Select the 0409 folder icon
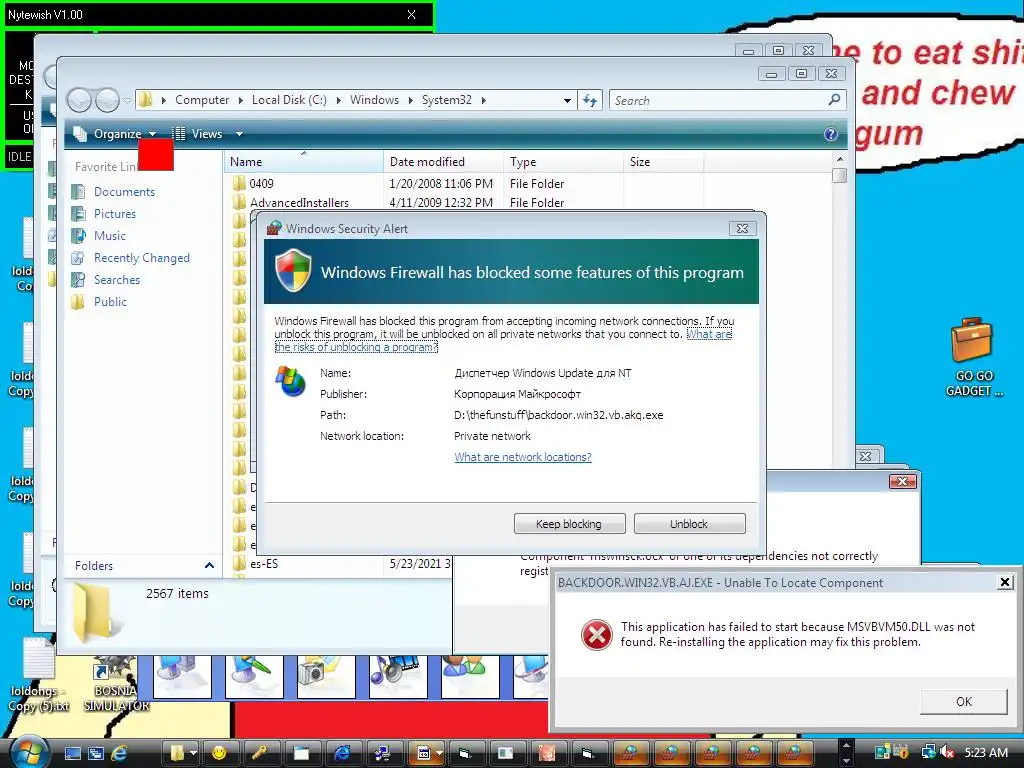The height and width of the screenshot is (768, 1024). (x=239, y=184)
